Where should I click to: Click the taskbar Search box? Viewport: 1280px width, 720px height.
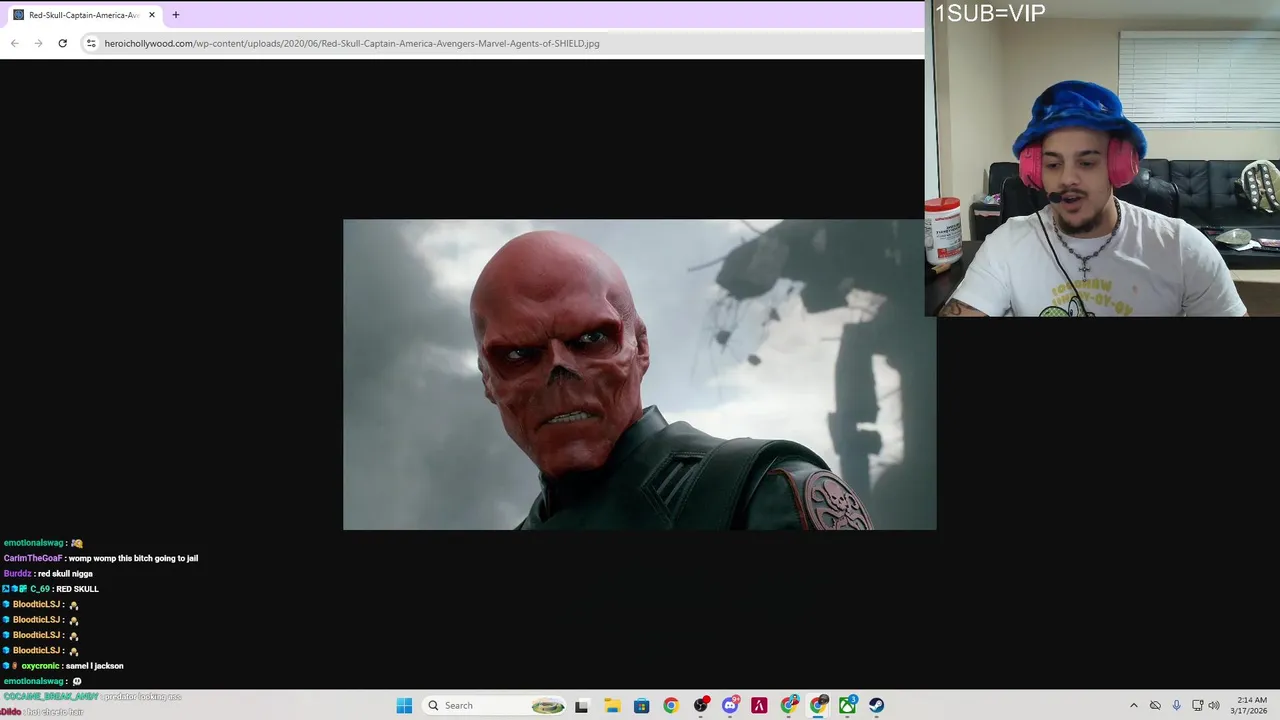[x=496, y=705]
